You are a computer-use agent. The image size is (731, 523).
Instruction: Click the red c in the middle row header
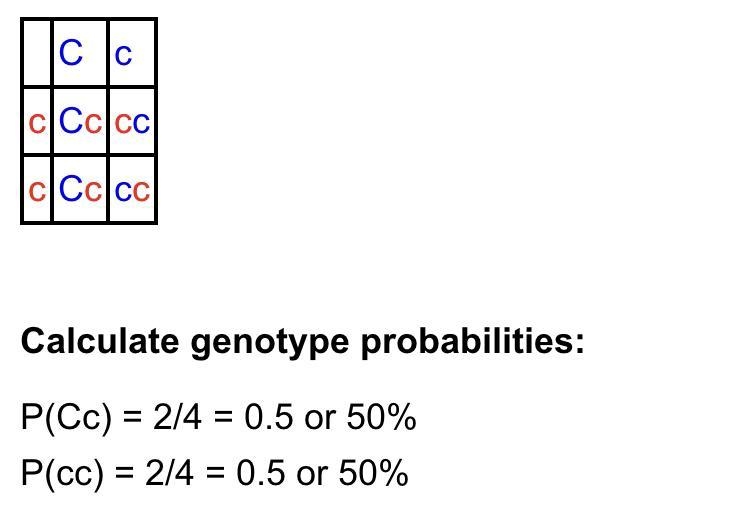tap(37, 121)
